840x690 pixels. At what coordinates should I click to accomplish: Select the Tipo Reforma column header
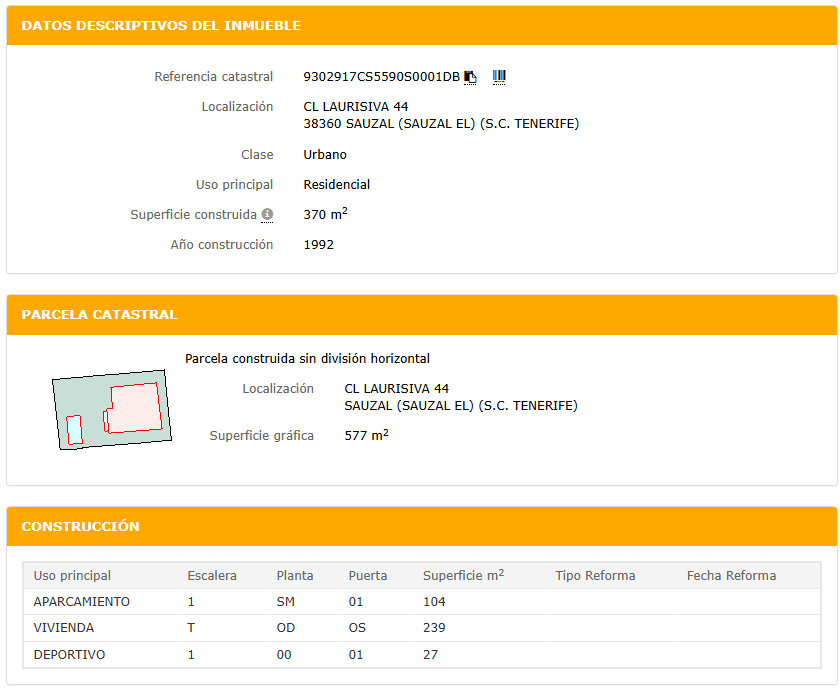(x=595, y=576)
